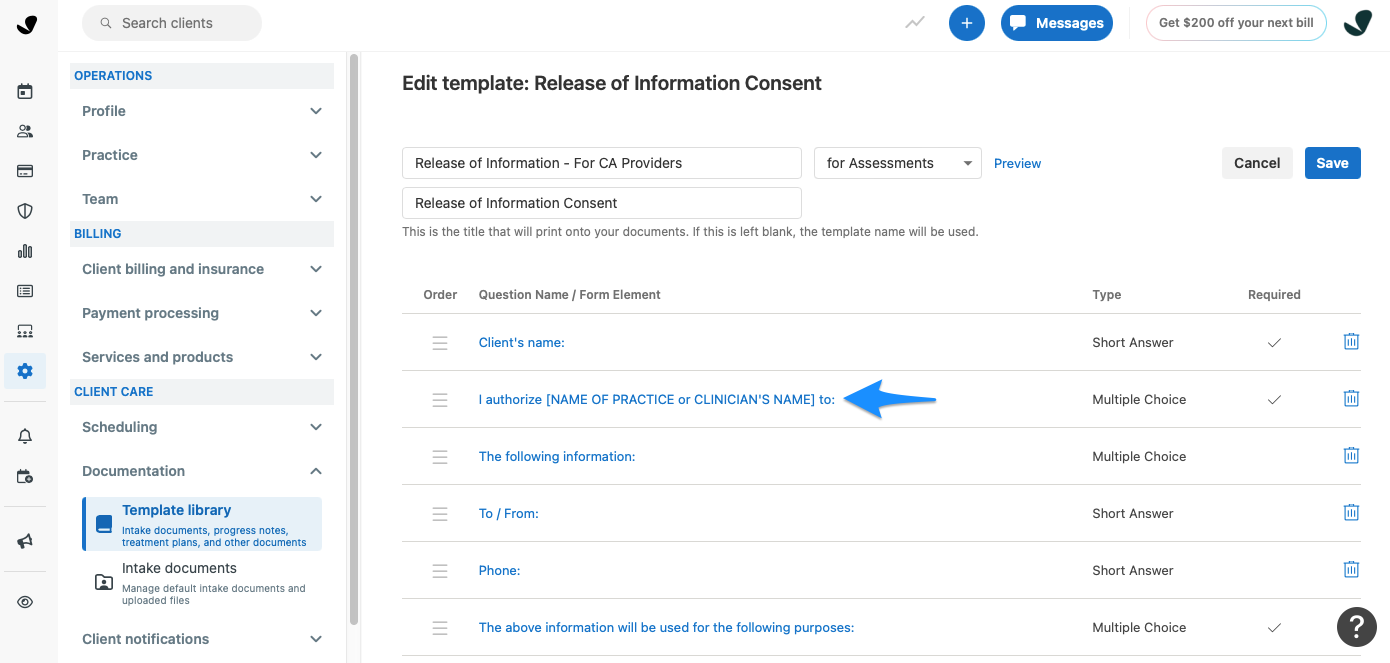Open notifications via the bell icon

pyautogui.click(x=24, y=436)
